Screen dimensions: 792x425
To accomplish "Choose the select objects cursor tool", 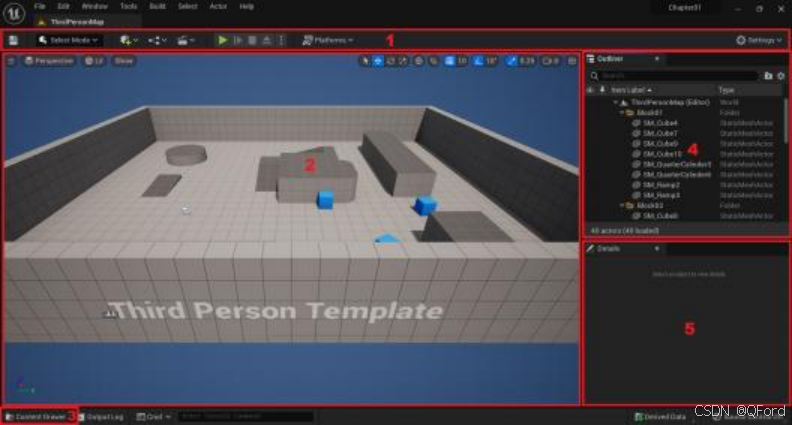I will [365, 61].
